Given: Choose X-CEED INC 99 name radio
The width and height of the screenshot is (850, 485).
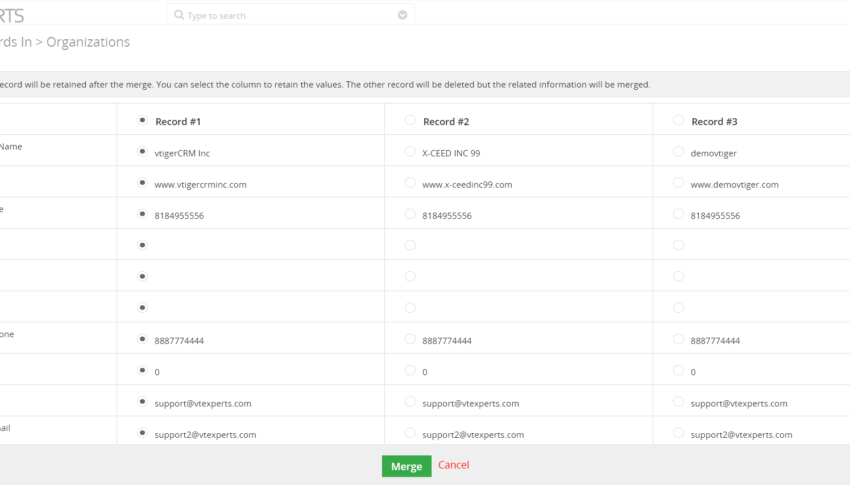Looking at the screenshot, I should pos(410,152).
